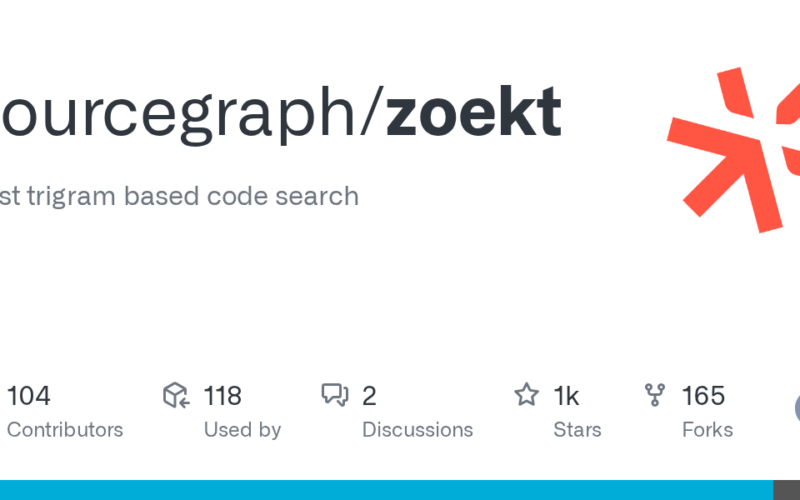
Task: Open the Stars label
Action: point(577,430)
